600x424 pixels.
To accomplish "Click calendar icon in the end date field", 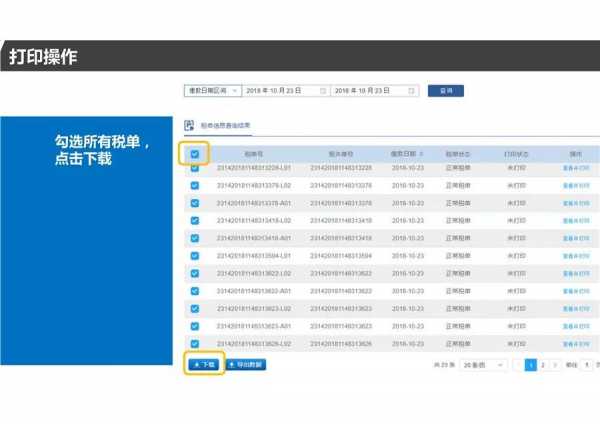I will coord(412,90).
